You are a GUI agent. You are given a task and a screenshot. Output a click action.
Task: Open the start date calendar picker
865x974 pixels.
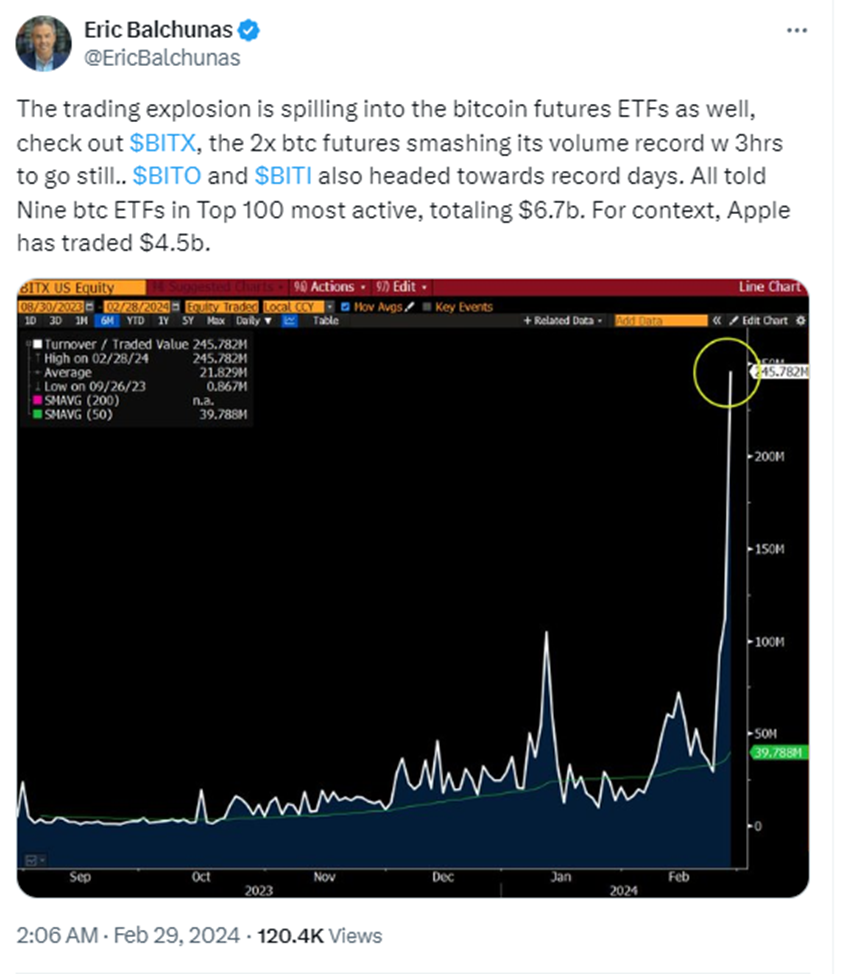point(89,307)
